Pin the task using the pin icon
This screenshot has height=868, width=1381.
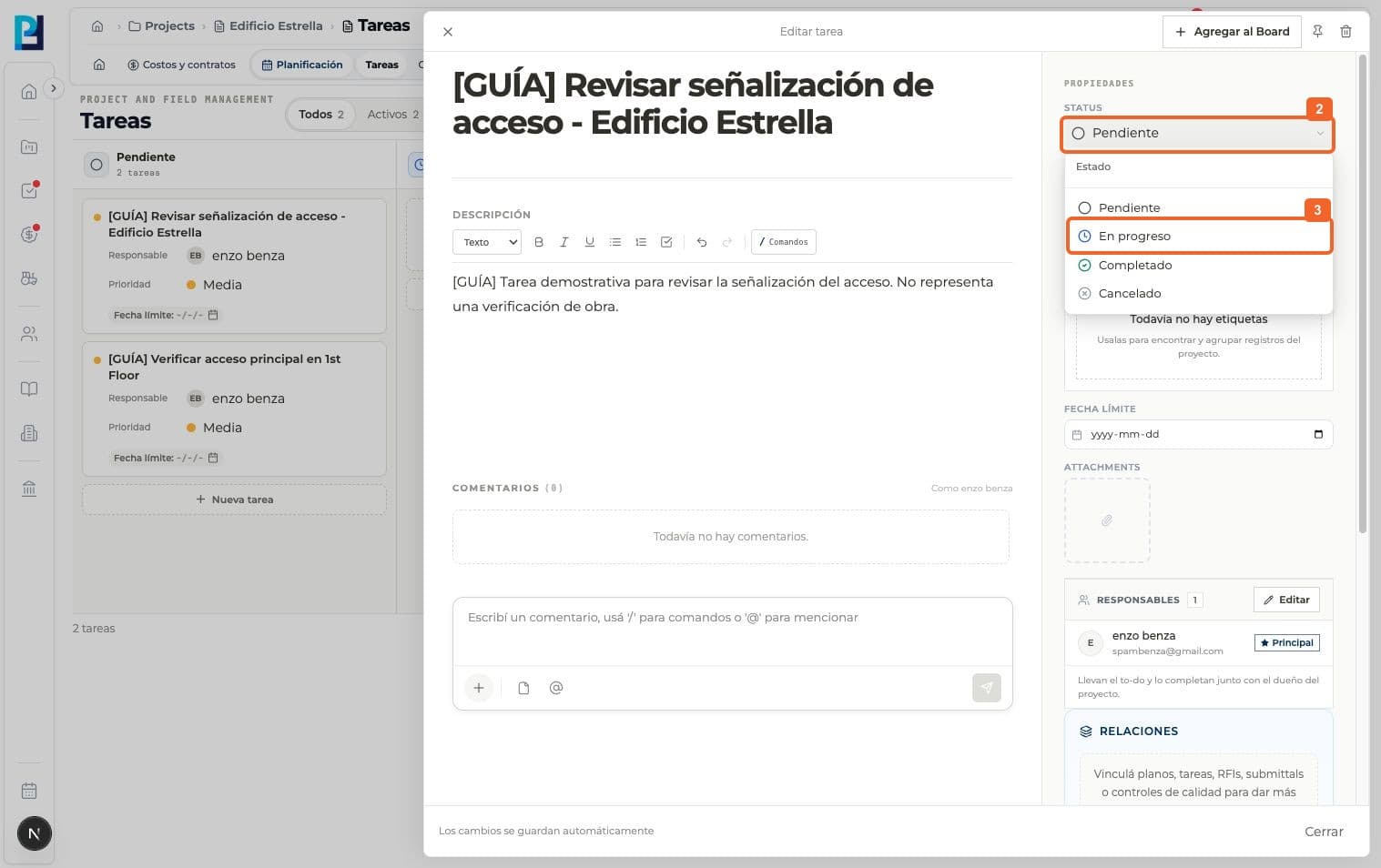tap(1317, 32)
